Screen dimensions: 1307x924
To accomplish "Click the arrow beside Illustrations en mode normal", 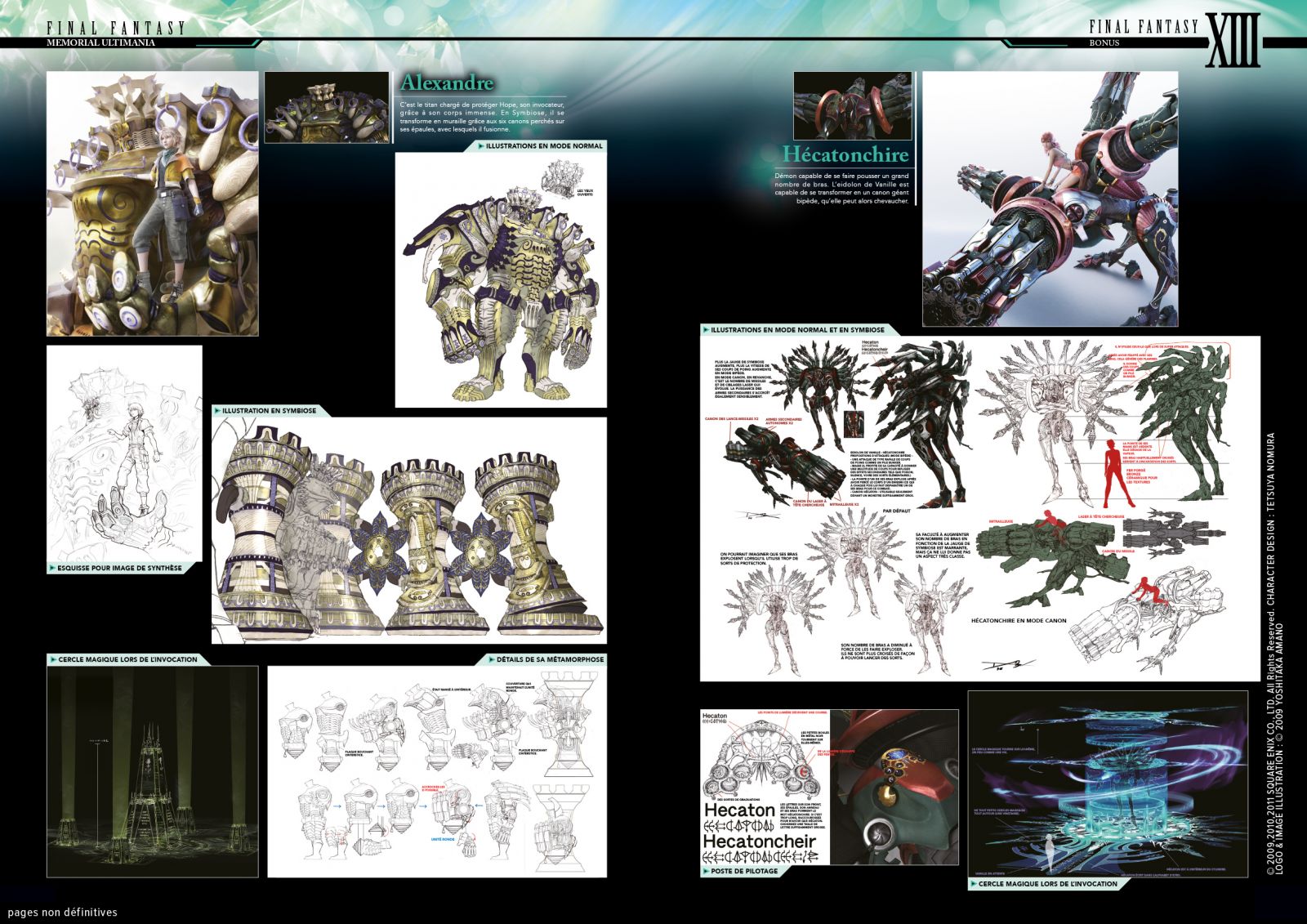I will [480, 146].
